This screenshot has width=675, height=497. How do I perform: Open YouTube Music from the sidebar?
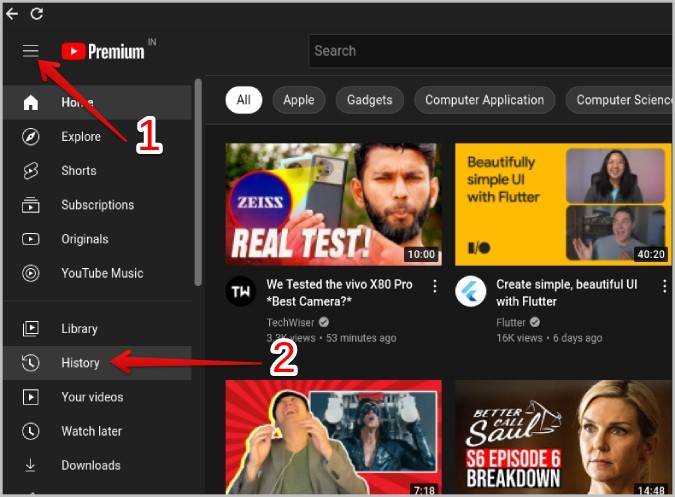[97, 273]
